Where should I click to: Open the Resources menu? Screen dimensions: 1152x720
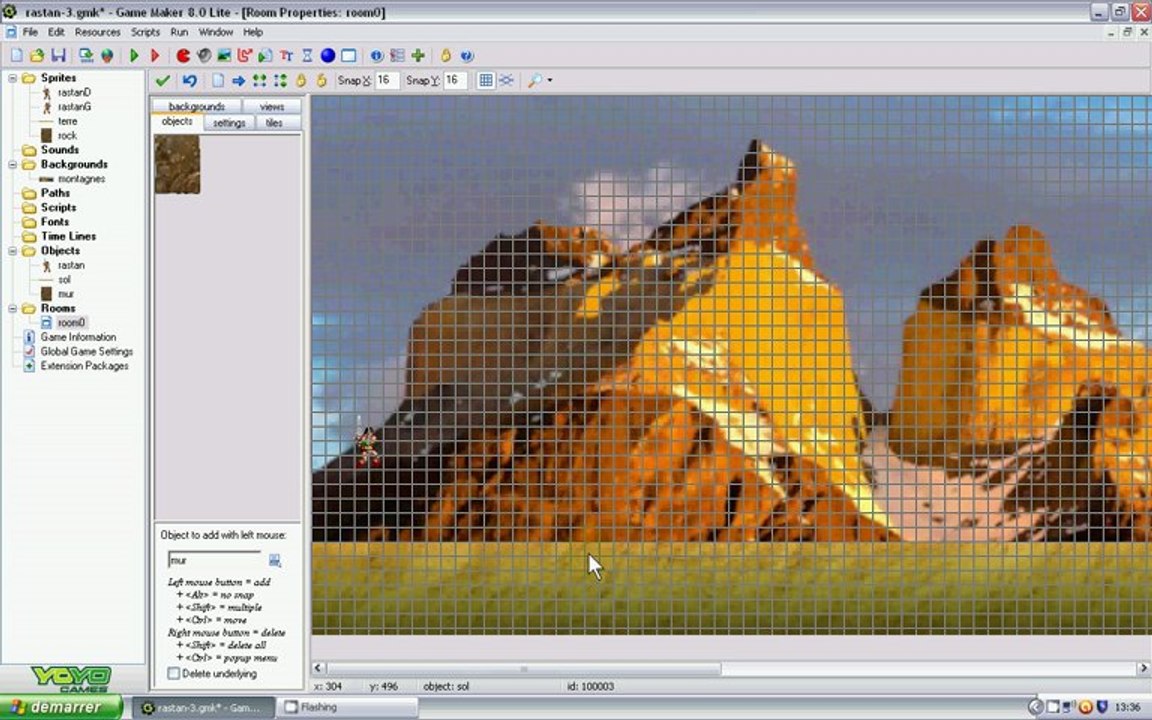98,32
